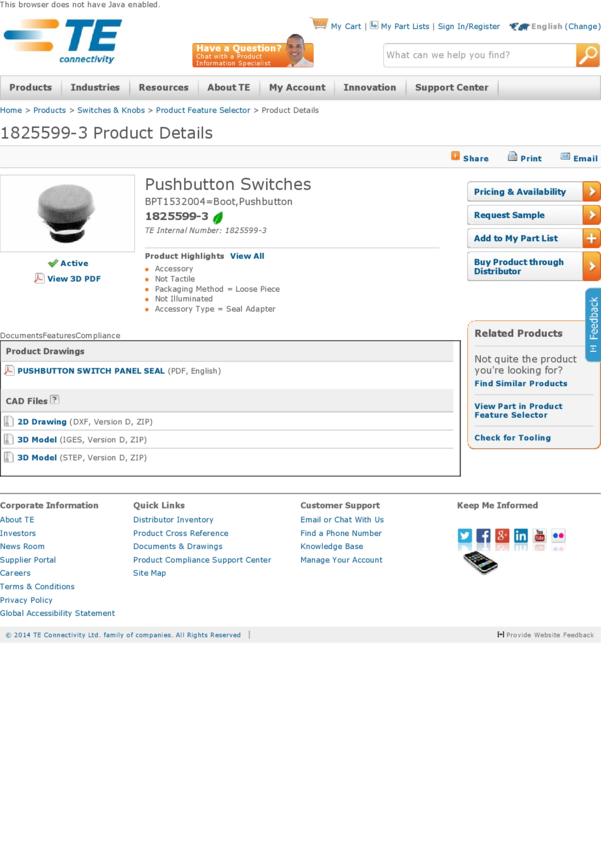The image size is (601, 850).
Task: Click the pushbutton boot product image
Action: (x=67, y=213)
